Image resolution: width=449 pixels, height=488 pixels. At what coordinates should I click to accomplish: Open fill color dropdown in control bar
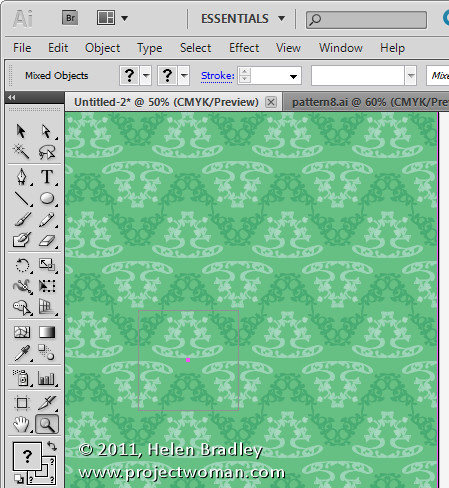pyautogui.click(x=146, y=76)
